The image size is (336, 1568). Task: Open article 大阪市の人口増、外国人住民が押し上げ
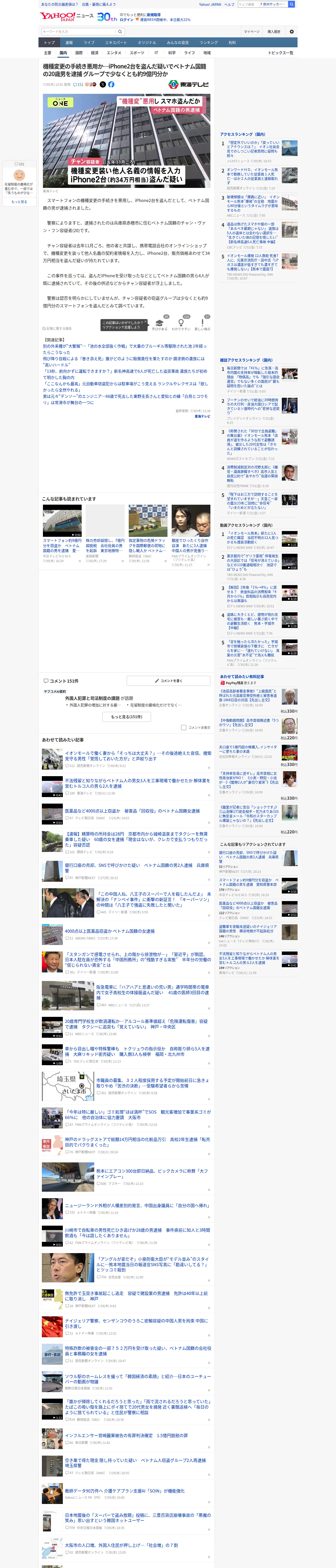click(x=122, y=1545)
